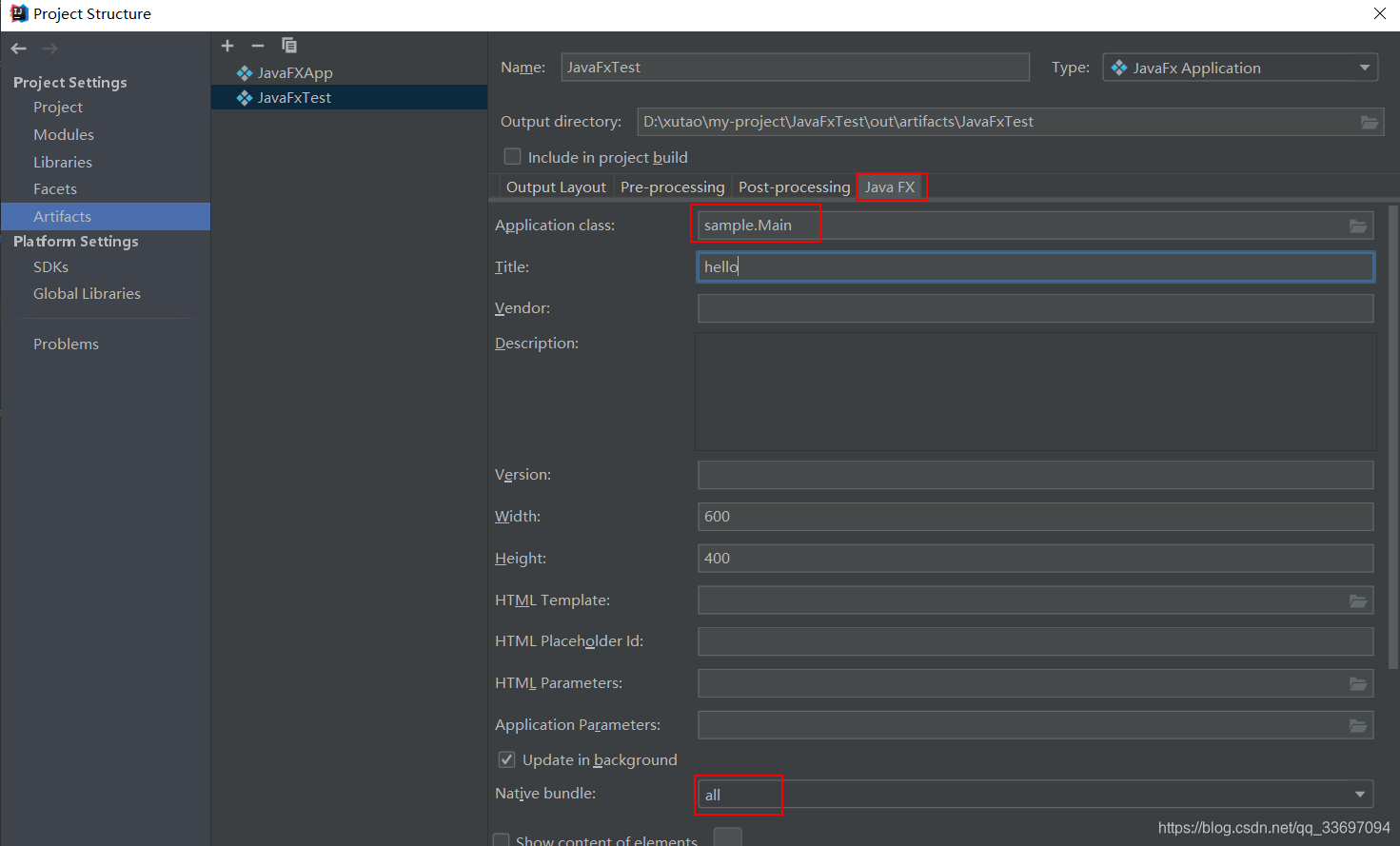
Task: Switch to Pre-processing tab
Action: [x=672, y=187]
